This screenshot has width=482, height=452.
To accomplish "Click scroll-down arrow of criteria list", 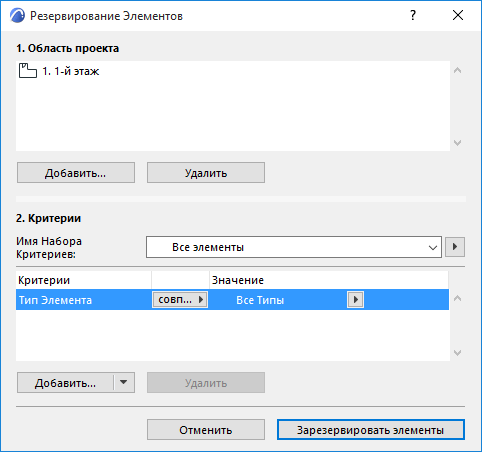I will (458, 353).
